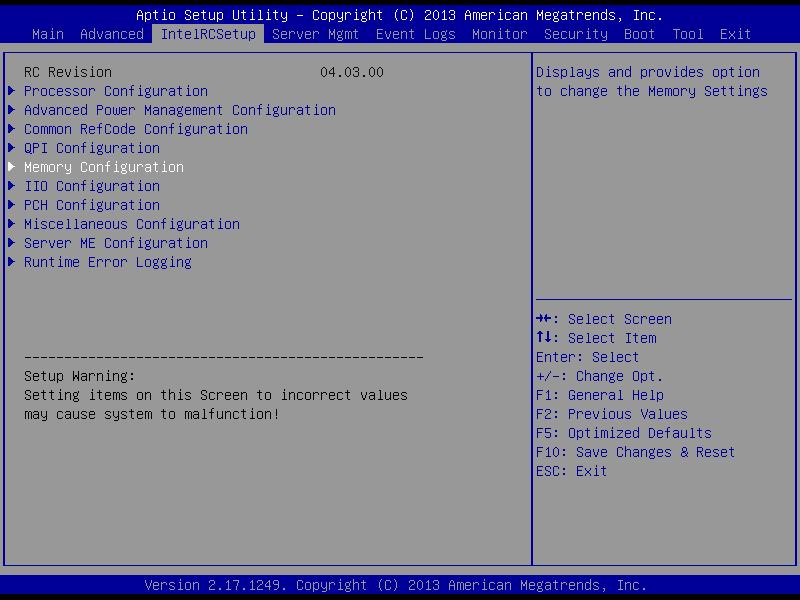Click the highlighted IntelRCSetup tab
The height and width of the screenshot is (600, 800).
coord(208,34)
